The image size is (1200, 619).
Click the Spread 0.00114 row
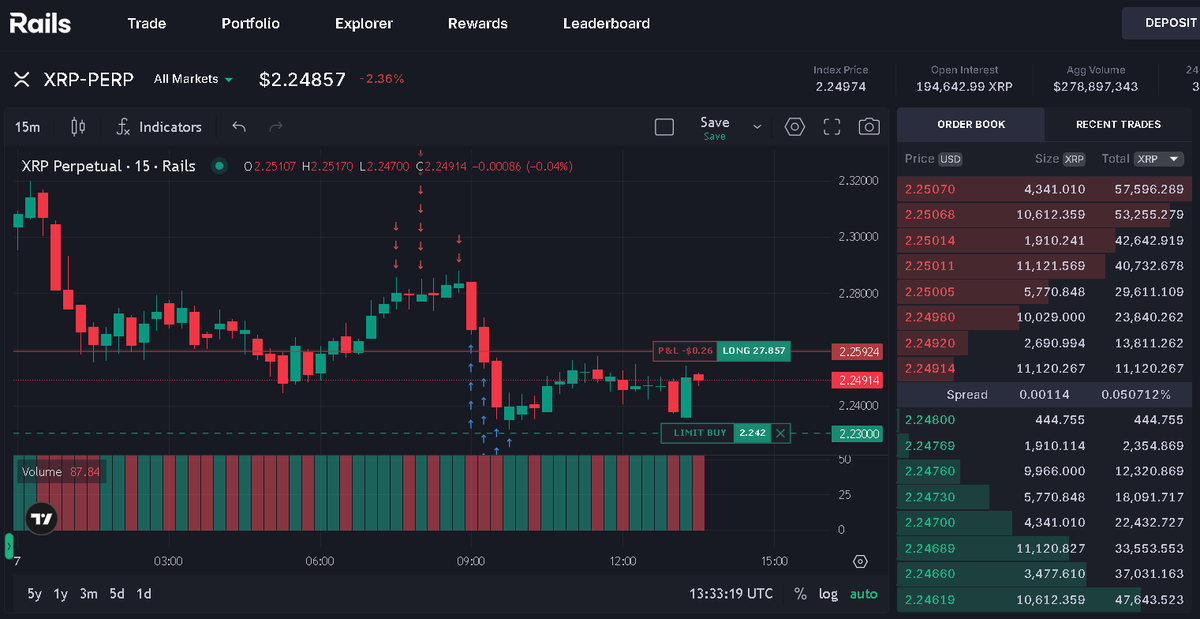1044,394
